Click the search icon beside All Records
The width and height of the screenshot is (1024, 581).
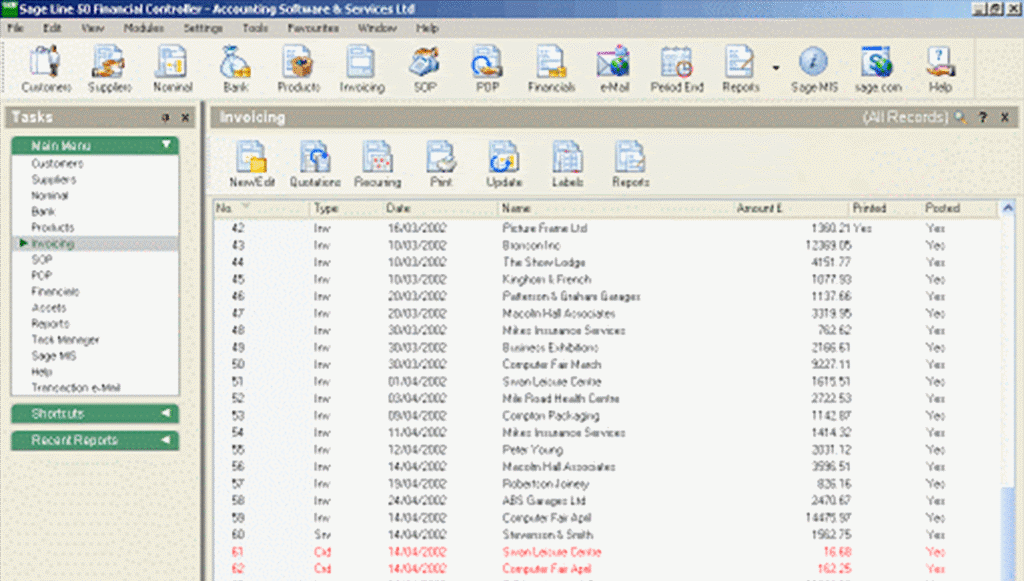[960, 118]
